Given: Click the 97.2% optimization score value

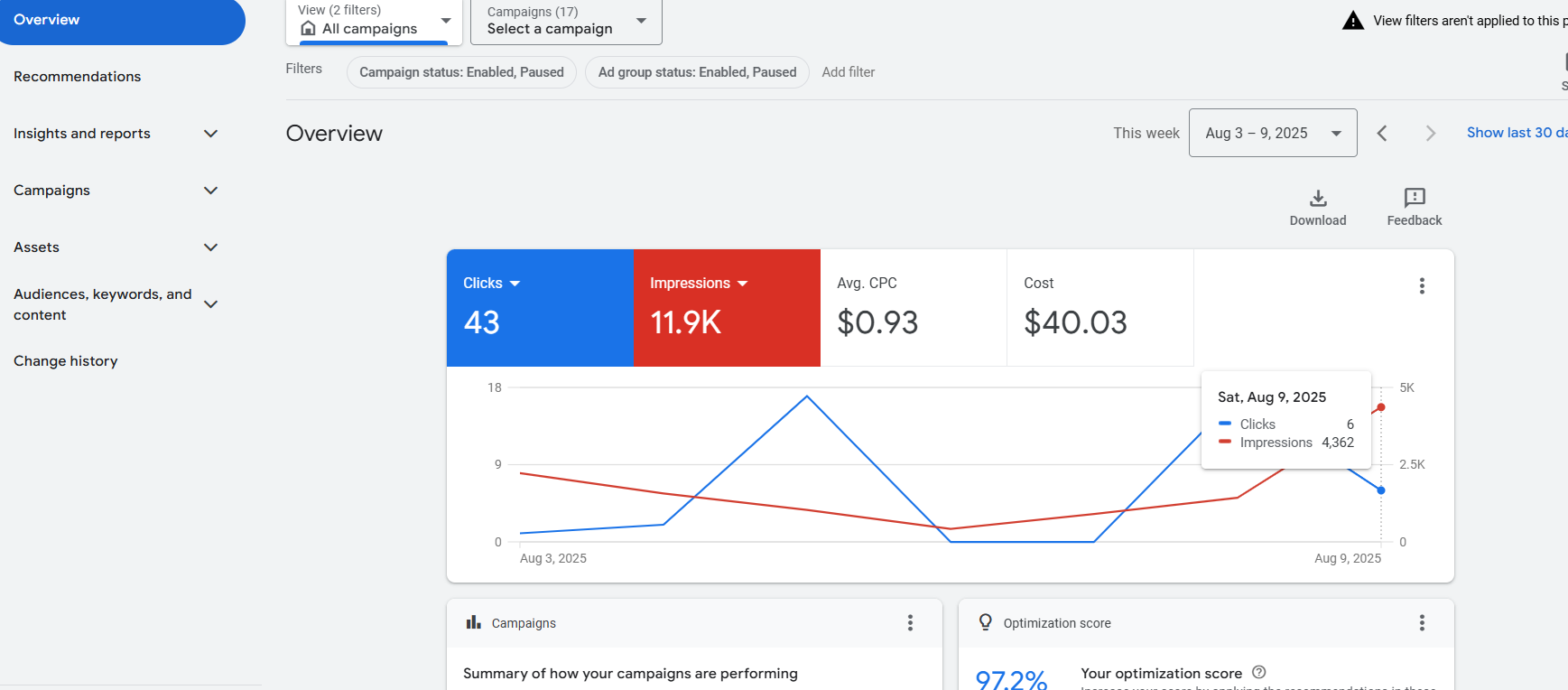Looking at the screenshot, I should point(1011,679).
